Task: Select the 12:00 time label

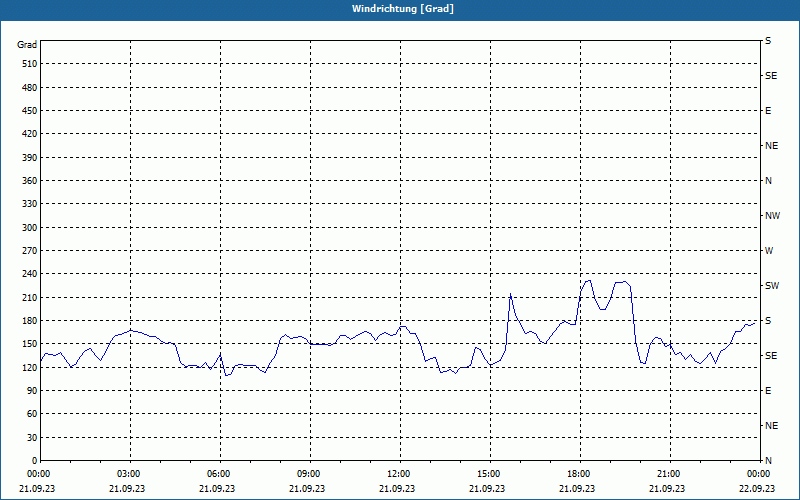Action: coord(399,474)
